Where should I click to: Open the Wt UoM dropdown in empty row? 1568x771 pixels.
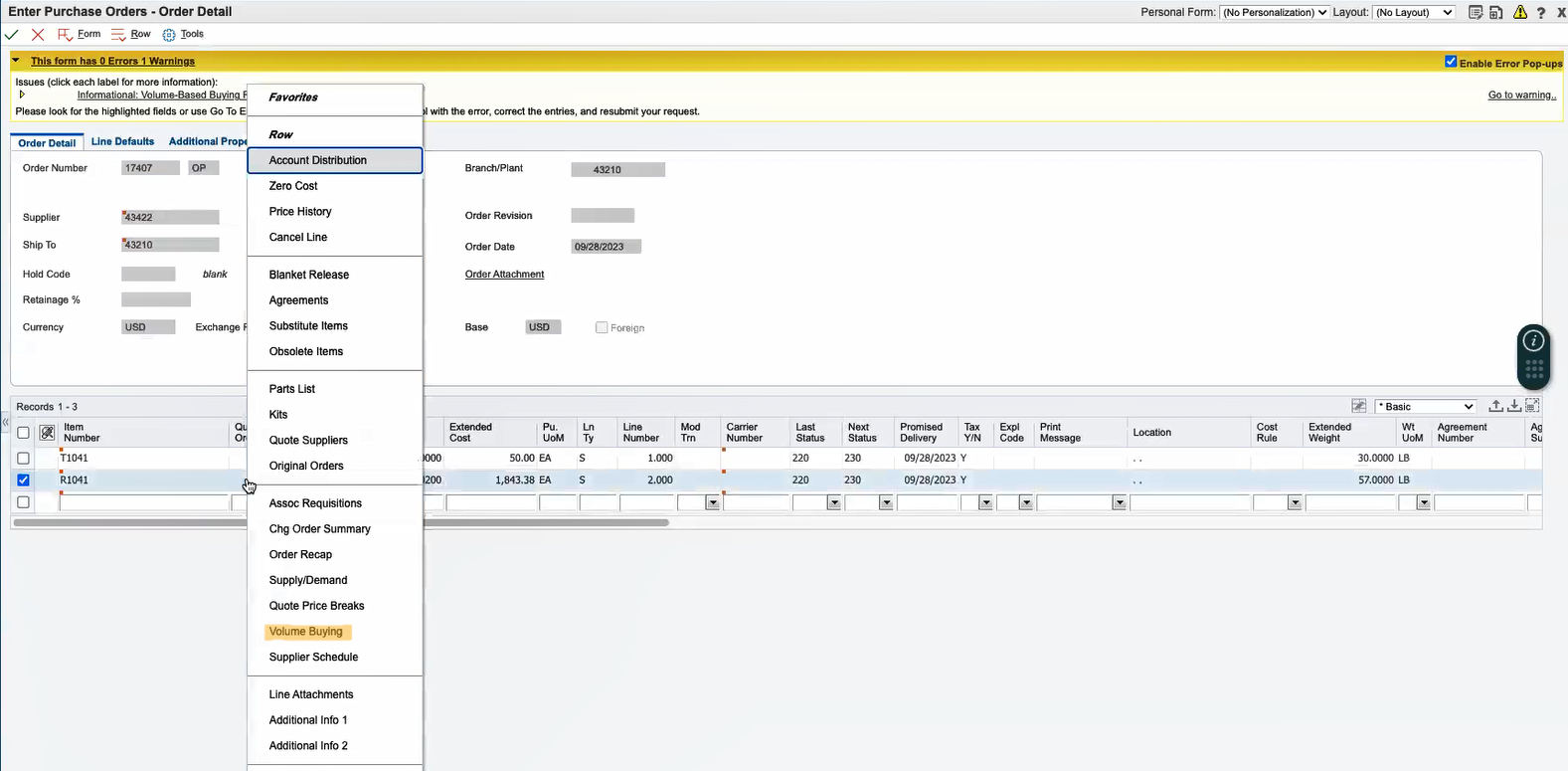[1424, 503]
